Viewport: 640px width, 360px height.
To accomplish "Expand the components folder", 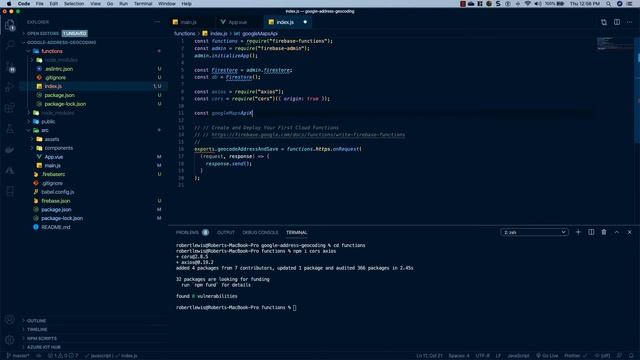I will pyautogui.click(x=58, y=148).
